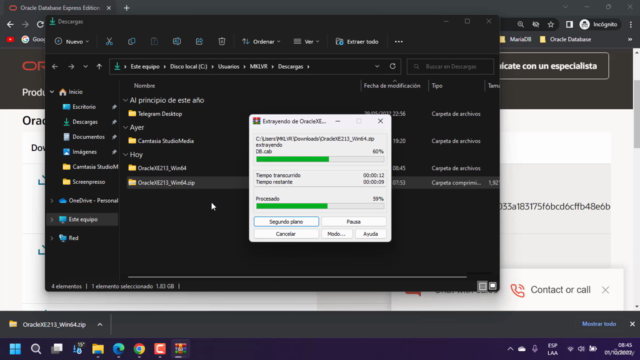The image size is (640, 360).
Task: Open download item options chevron
Action: (x=100, y=324)
